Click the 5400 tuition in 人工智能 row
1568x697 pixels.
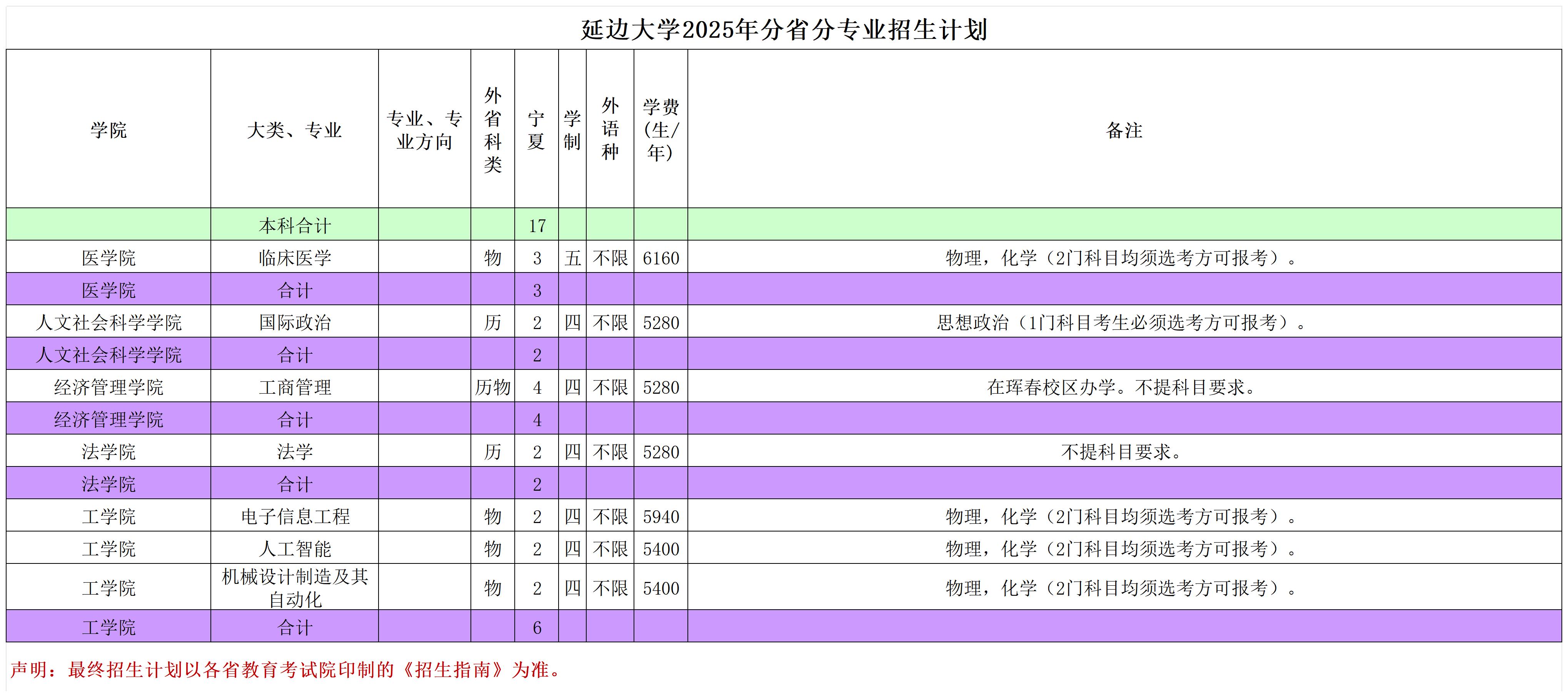(x=661, y=548)
